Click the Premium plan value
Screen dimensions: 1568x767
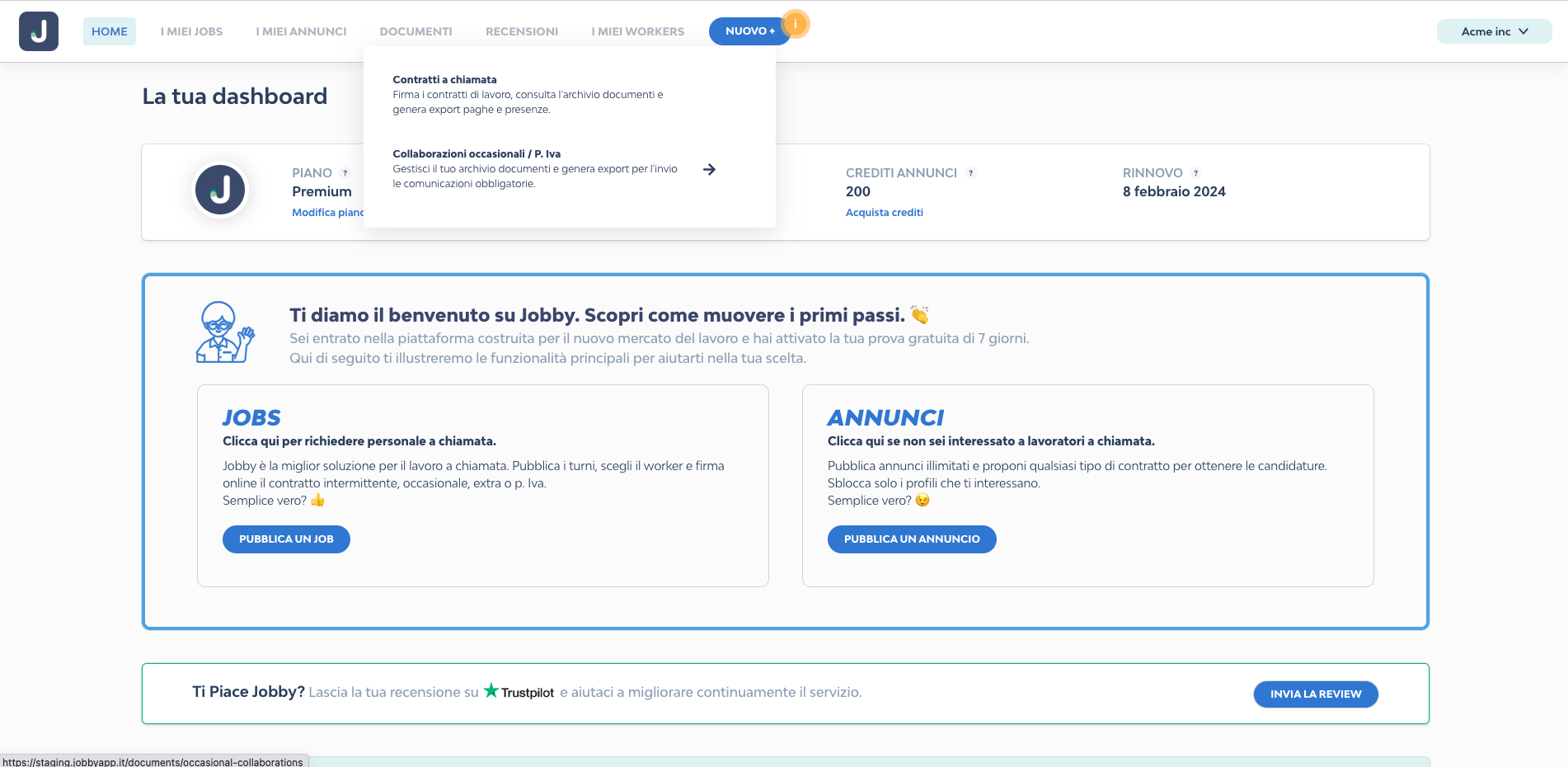322,191
